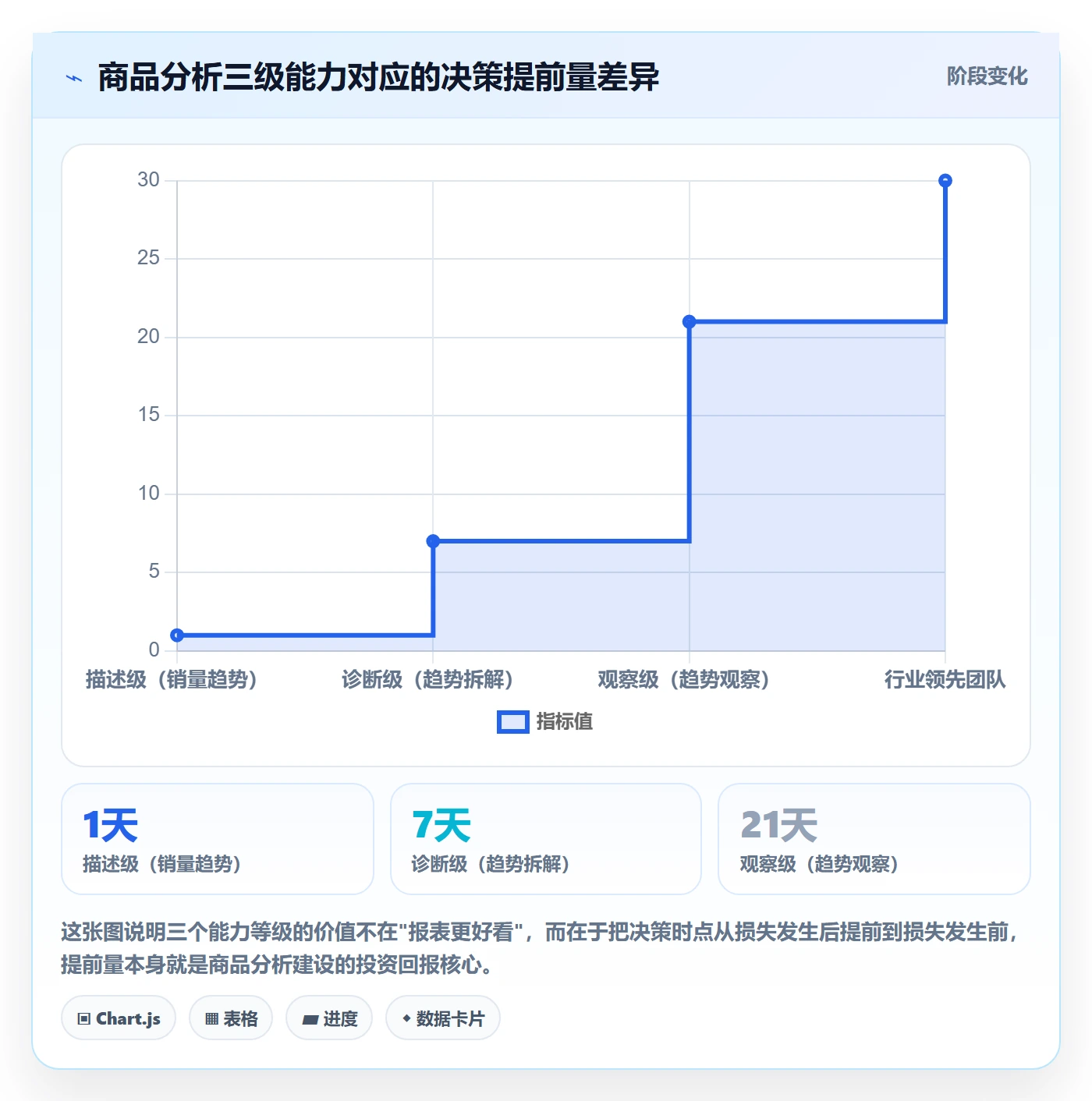This screenshot has height=1101, width=1092.
Task: Click the y-axis value 20
Action: click(148, 337)
